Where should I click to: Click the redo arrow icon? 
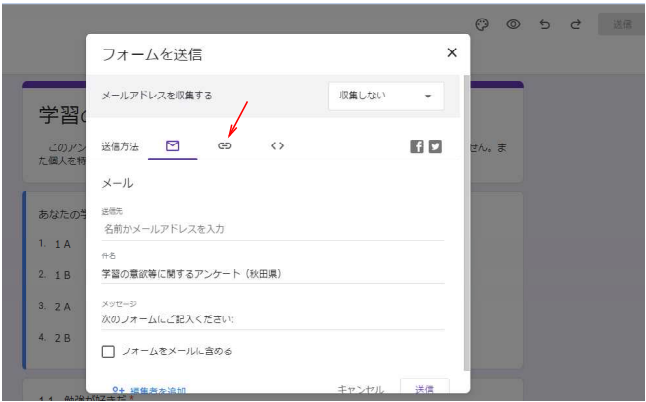576,25
